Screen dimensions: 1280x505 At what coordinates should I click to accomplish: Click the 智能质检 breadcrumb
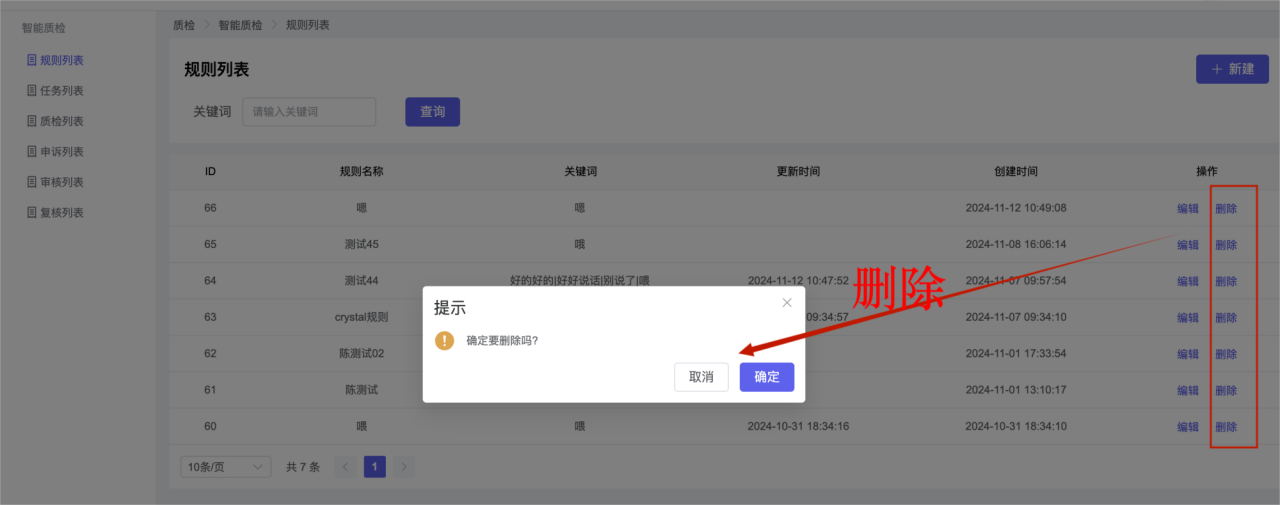tap(240, 24)
